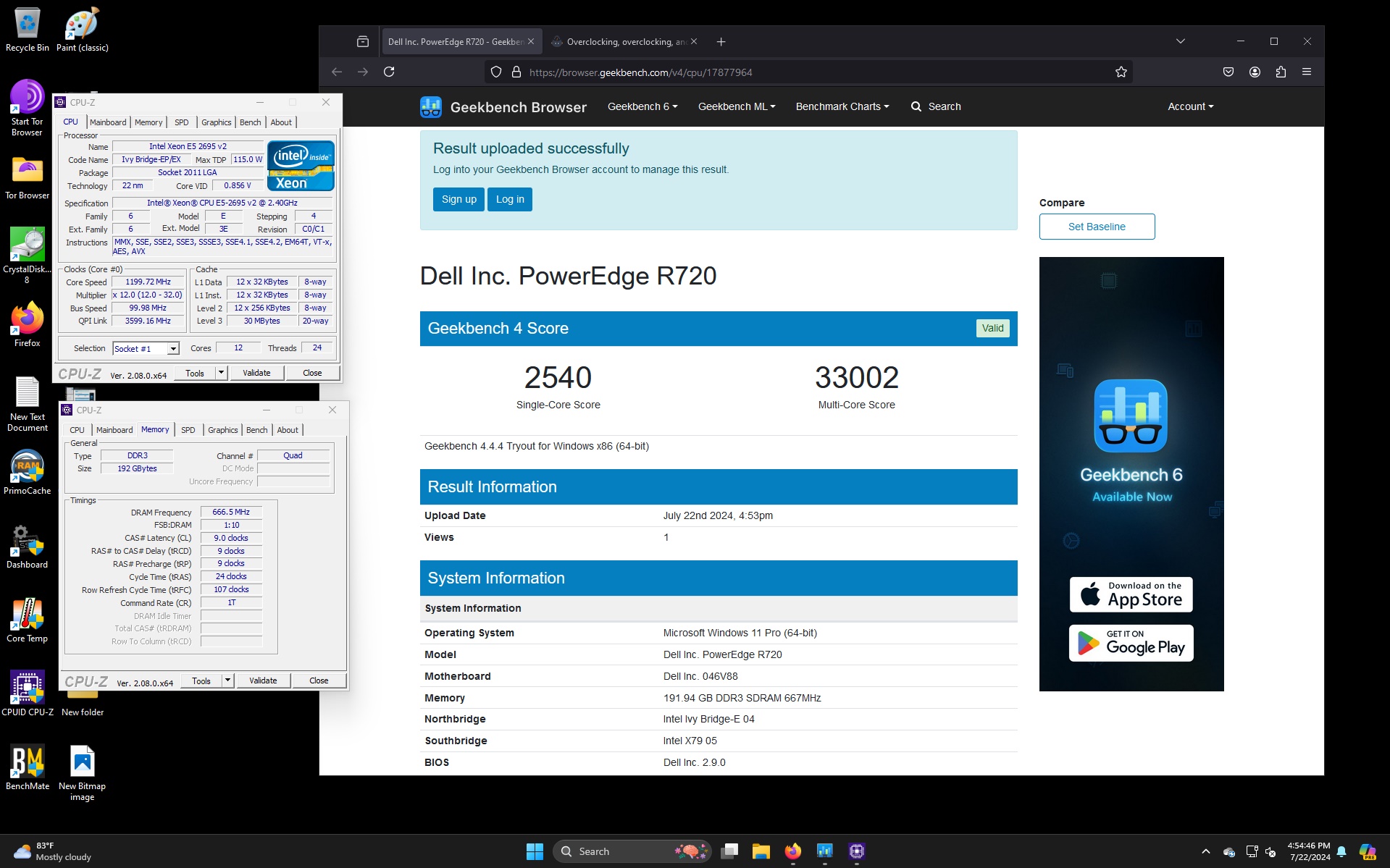Screen dimensions: 1390x868
Task: Close the Dell PowerEdge R720 browser tab
Action: pyautogui.click(x=531, y=41)
